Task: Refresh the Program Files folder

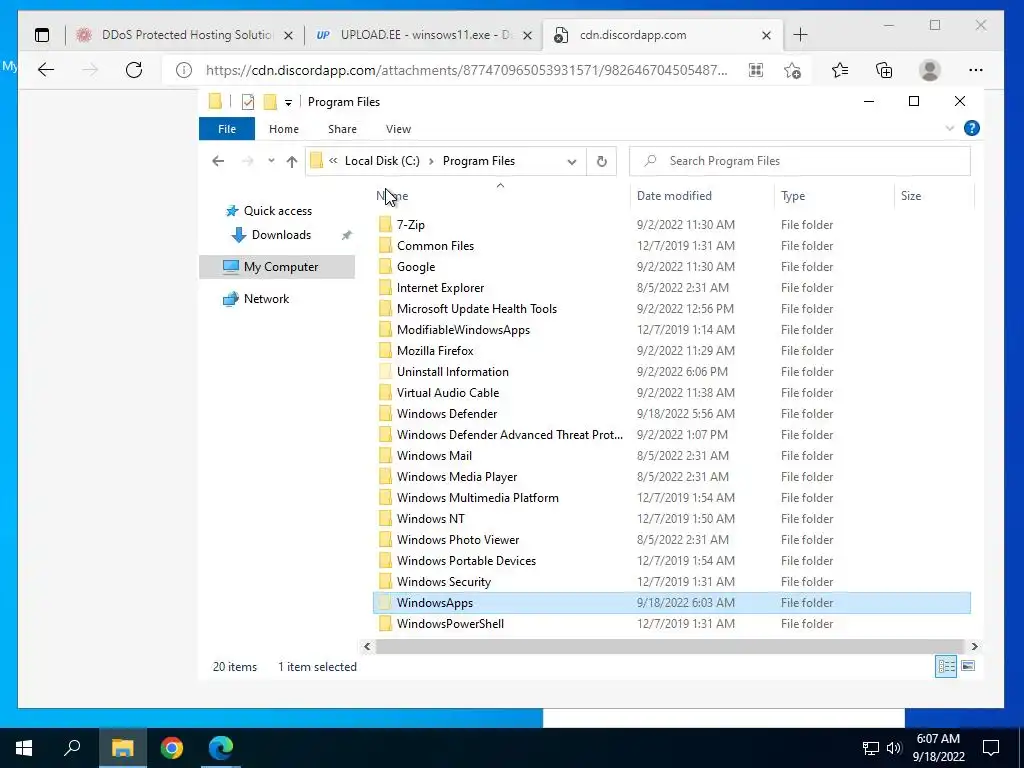Action: coord(601,161)
